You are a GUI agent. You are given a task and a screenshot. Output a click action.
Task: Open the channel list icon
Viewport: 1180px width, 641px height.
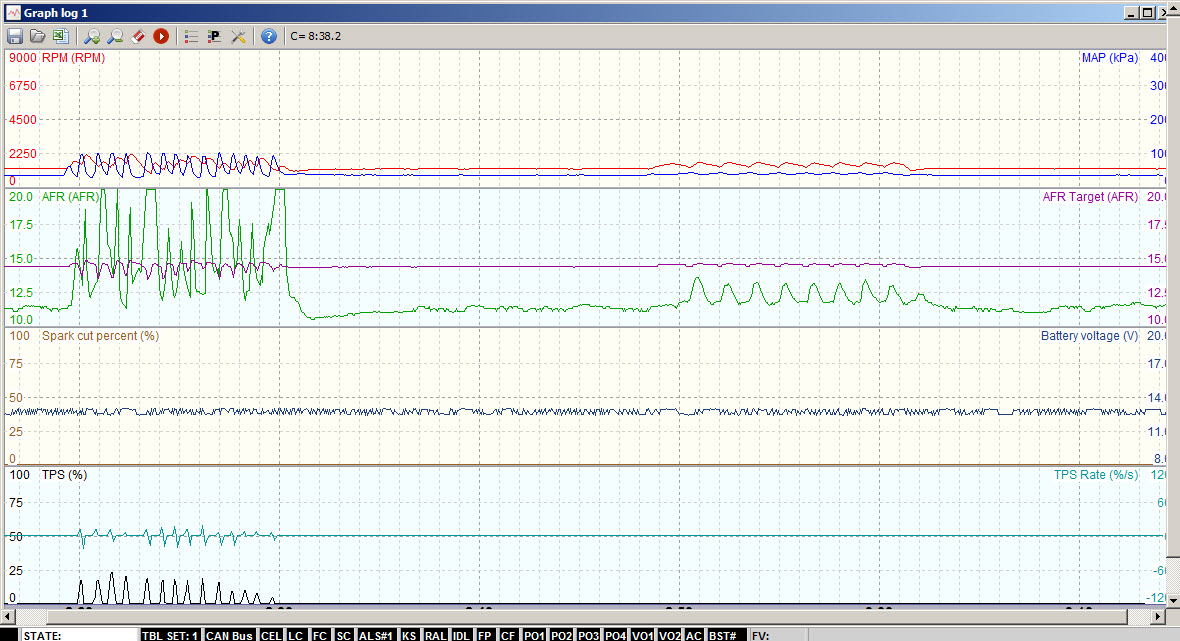191,36
